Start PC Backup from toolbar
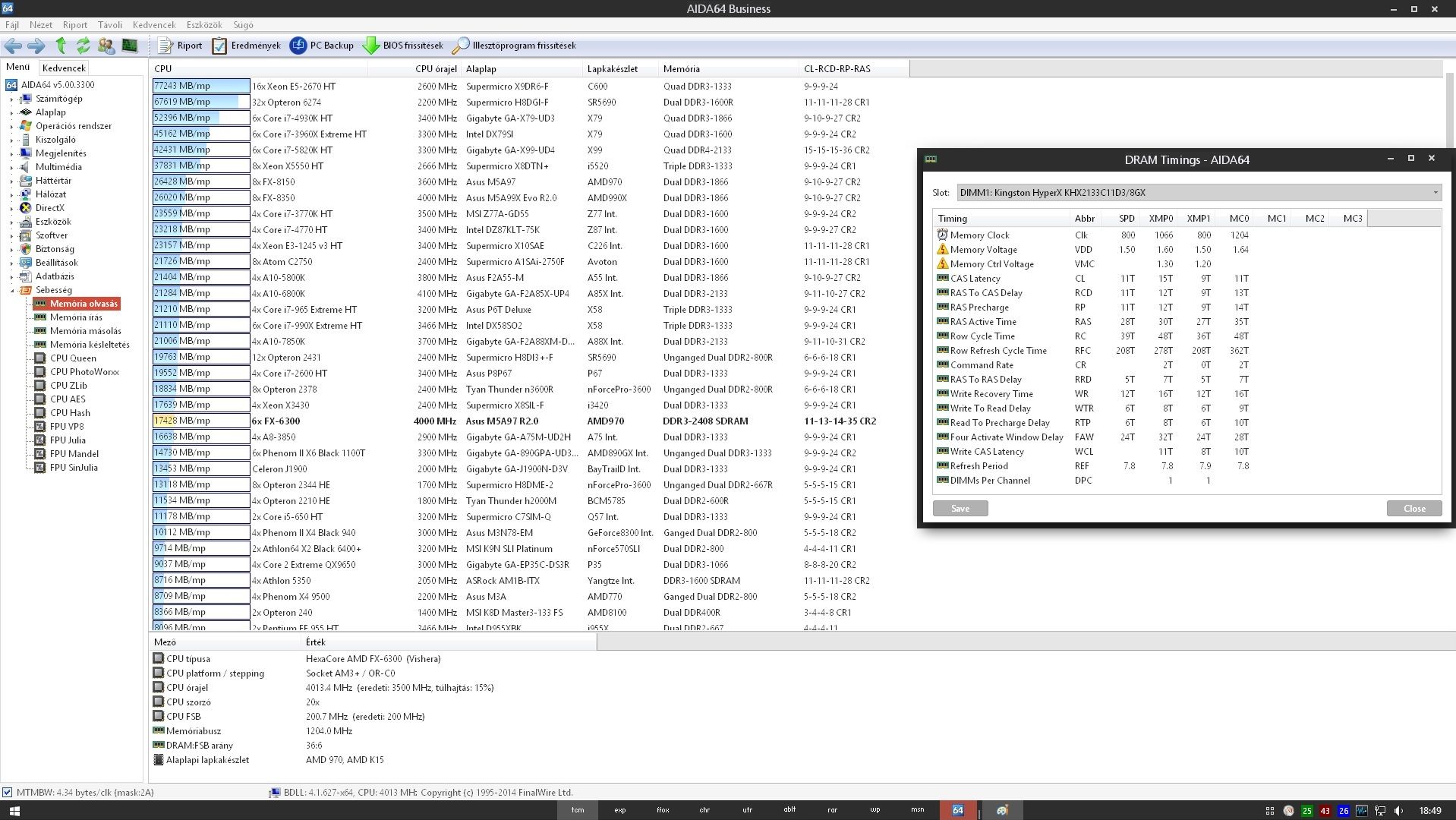This screenshot has height=820, width=1456. tap(322, 46)
